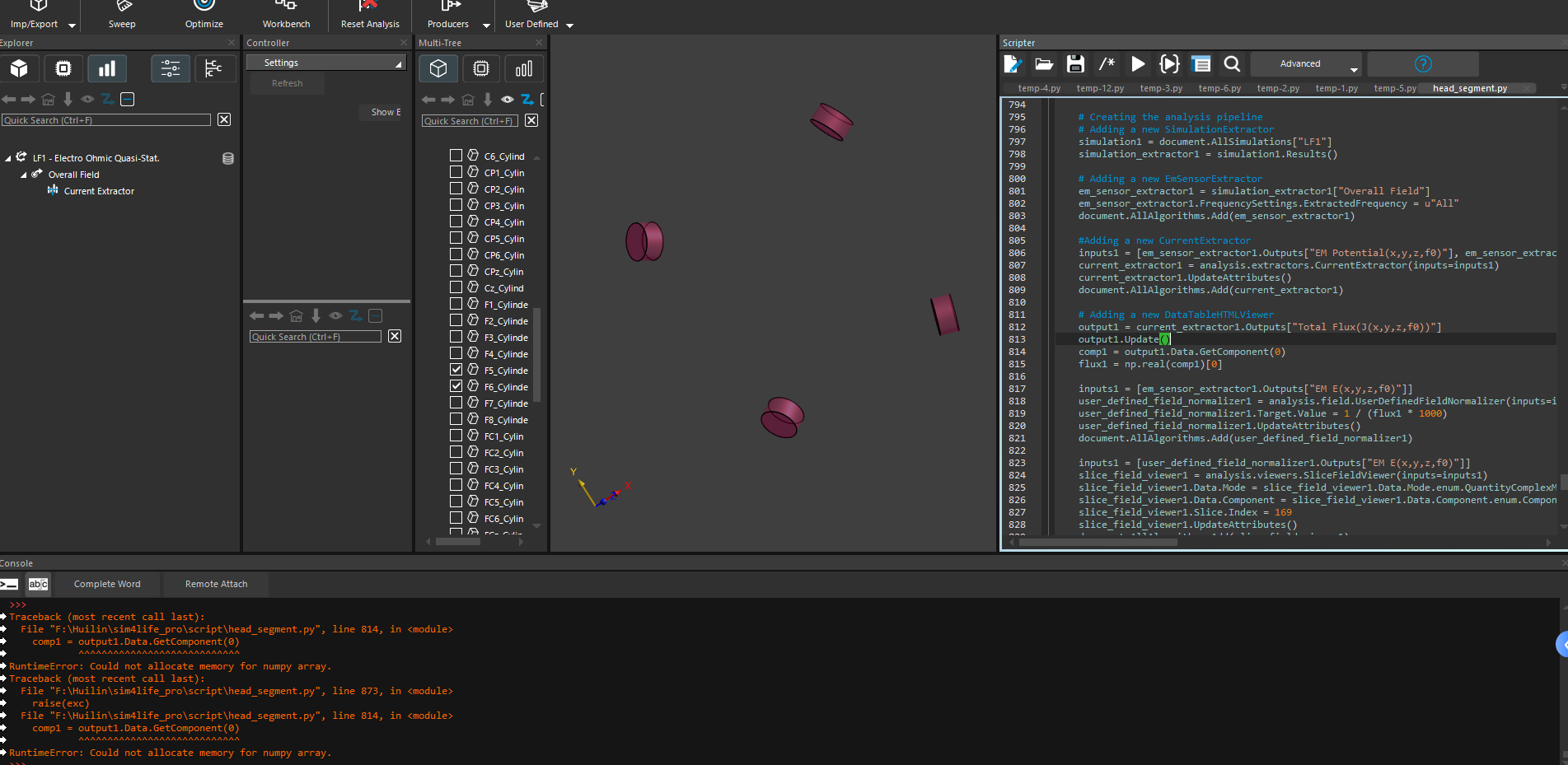Select Current Extractor tree item

[99, 191]
